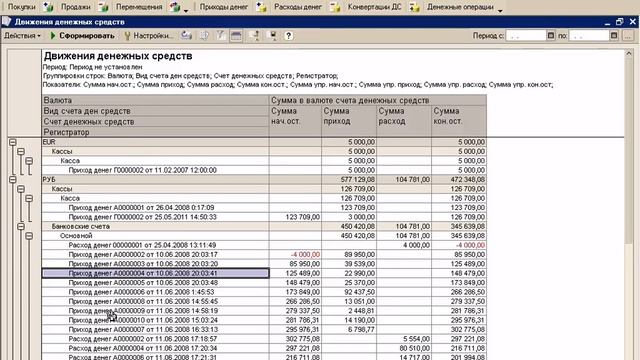
Task: Collapse the Кассы group under EUR
Action: 21,151
